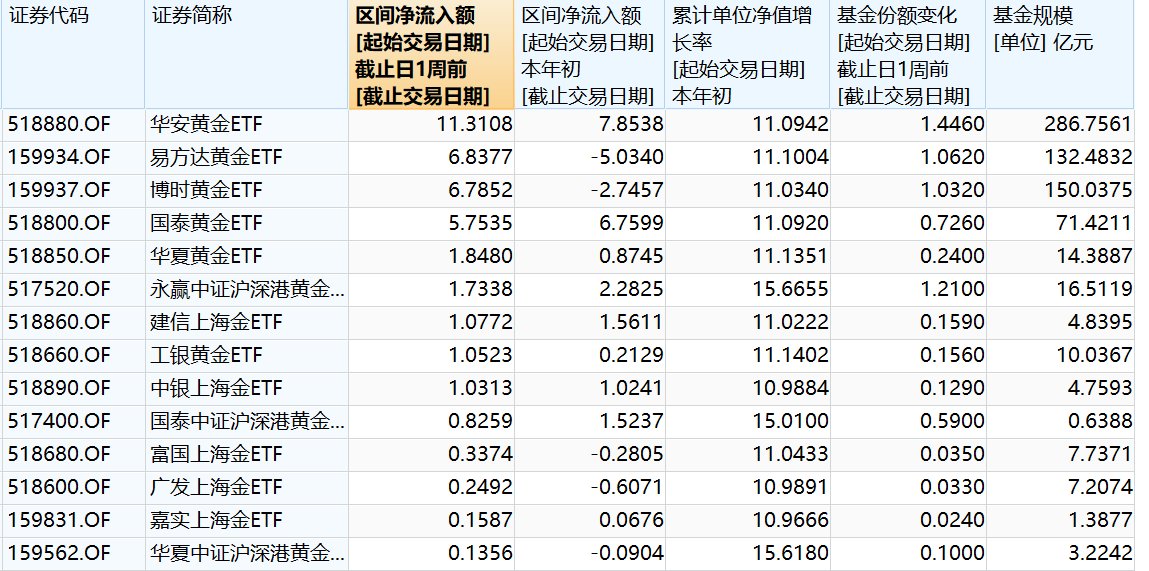
Task: Click growth rate value 11.1351
Action: pyautogui.click(x=791, y=256)
